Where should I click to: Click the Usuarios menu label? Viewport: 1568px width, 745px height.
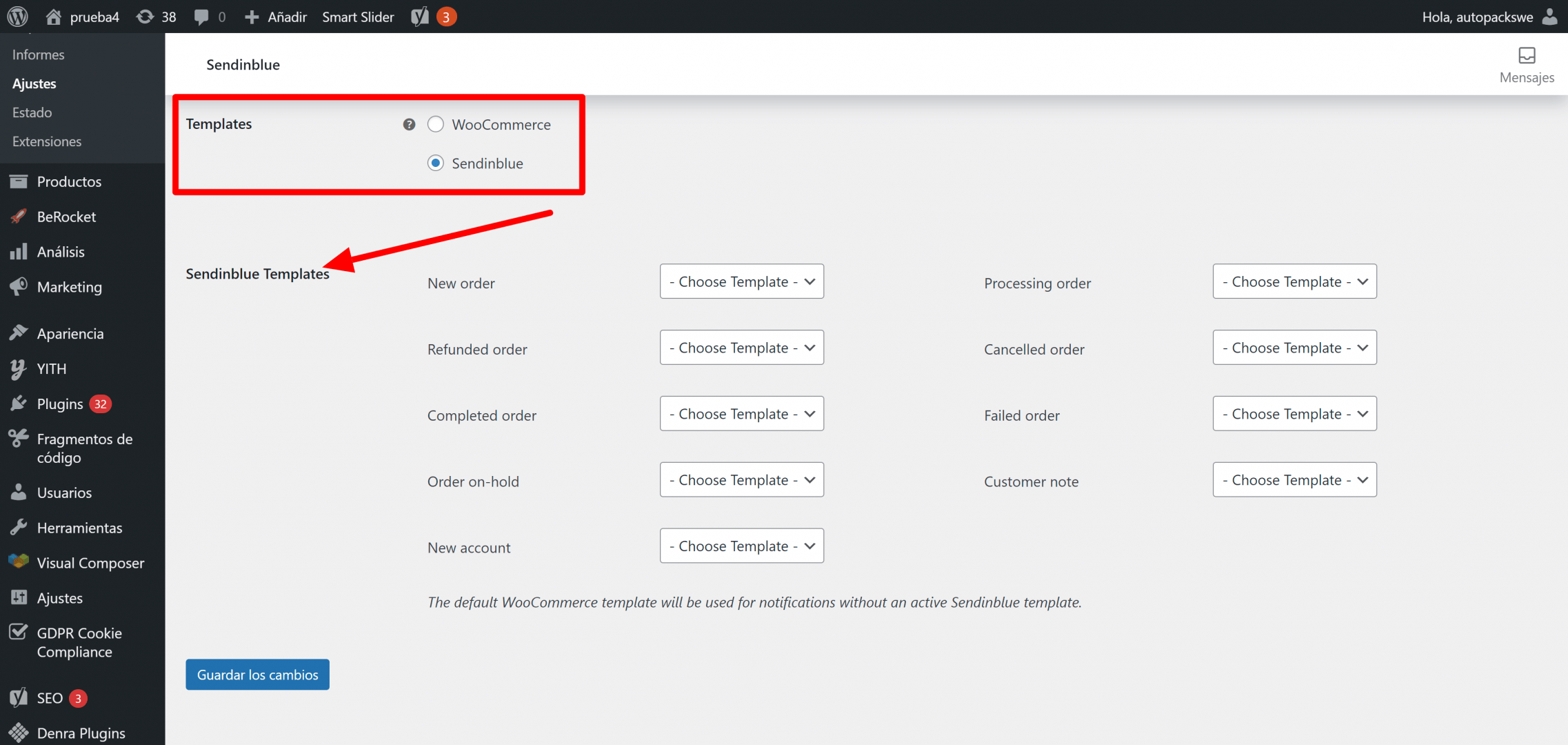click(64, 493)
